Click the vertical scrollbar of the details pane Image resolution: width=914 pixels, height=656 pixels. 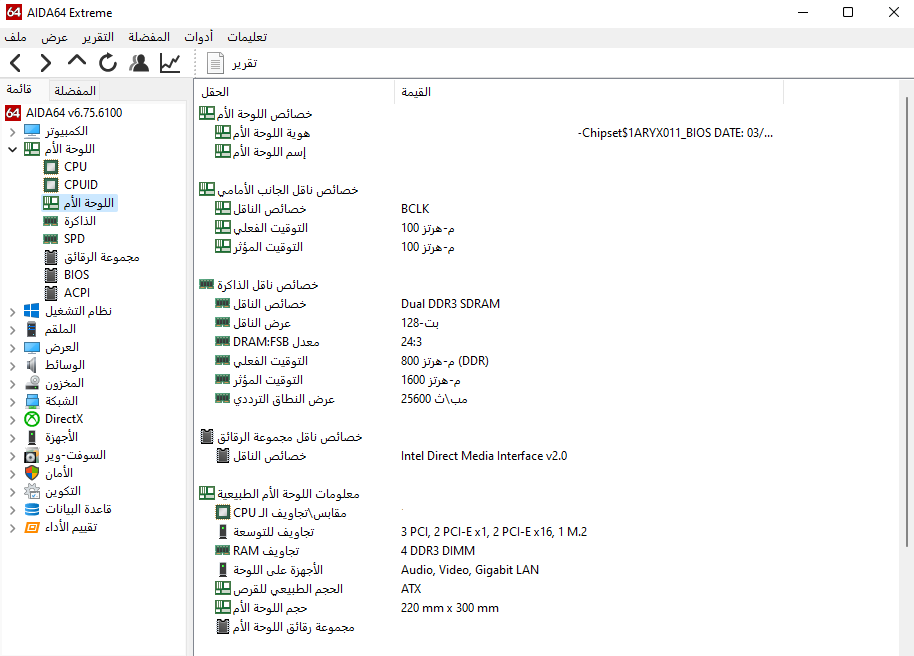(x=906, y=321)
